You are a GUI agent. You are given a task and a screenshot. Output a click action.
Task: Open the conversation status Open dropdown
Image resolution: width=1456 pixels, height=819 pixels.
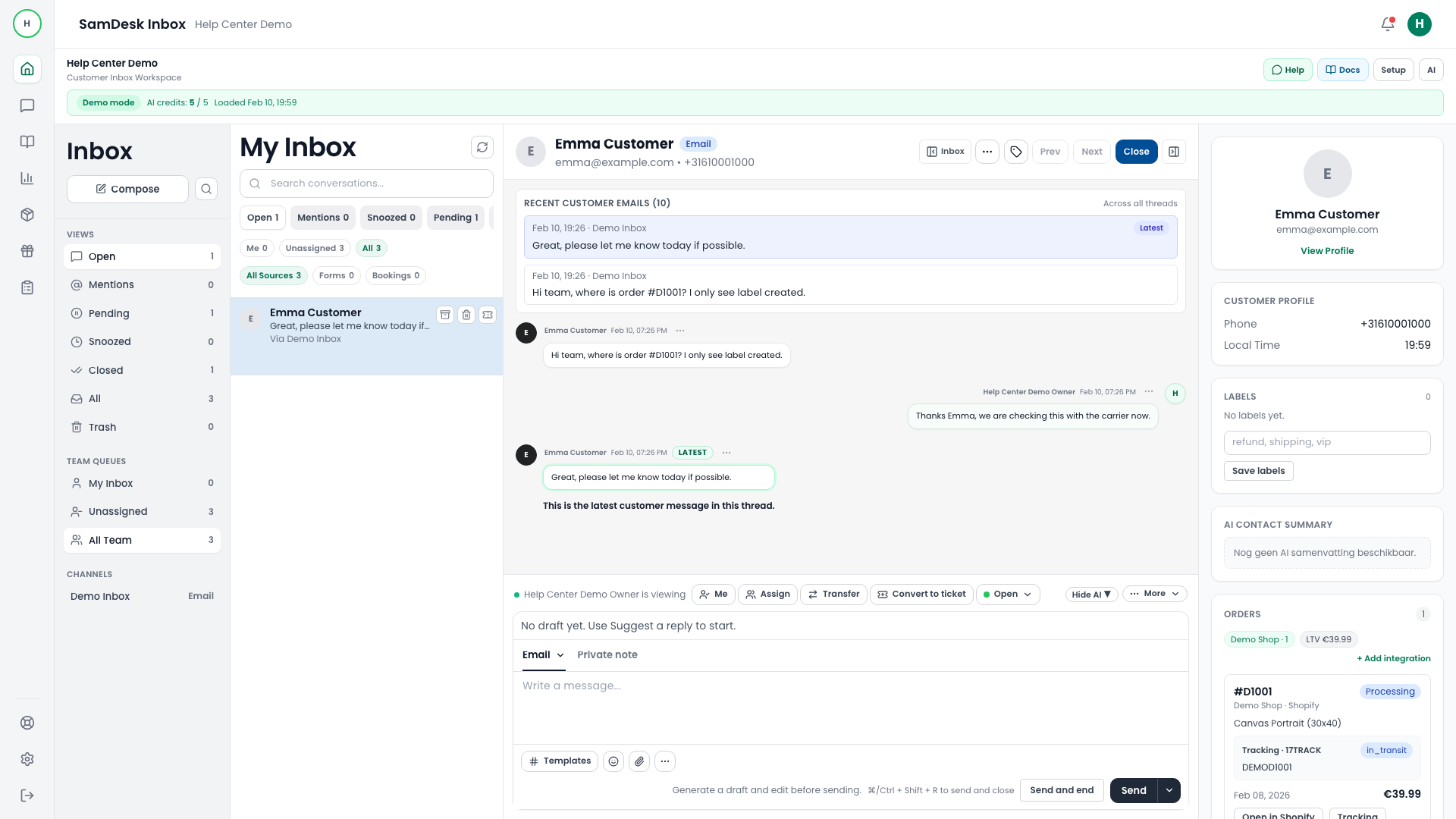1007,595
